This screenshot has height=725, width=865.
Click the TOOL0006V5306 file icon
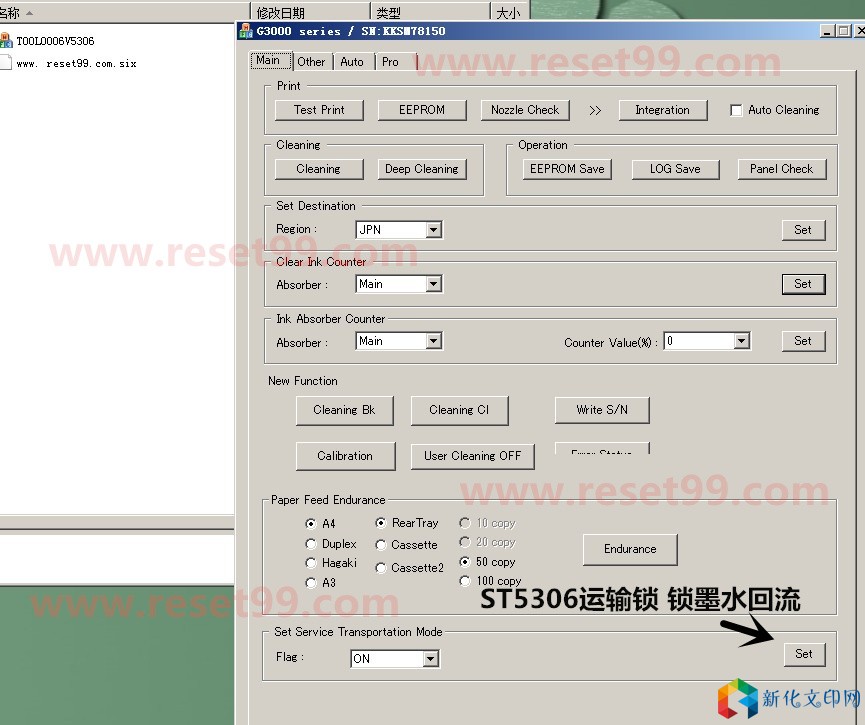(5, 41)
